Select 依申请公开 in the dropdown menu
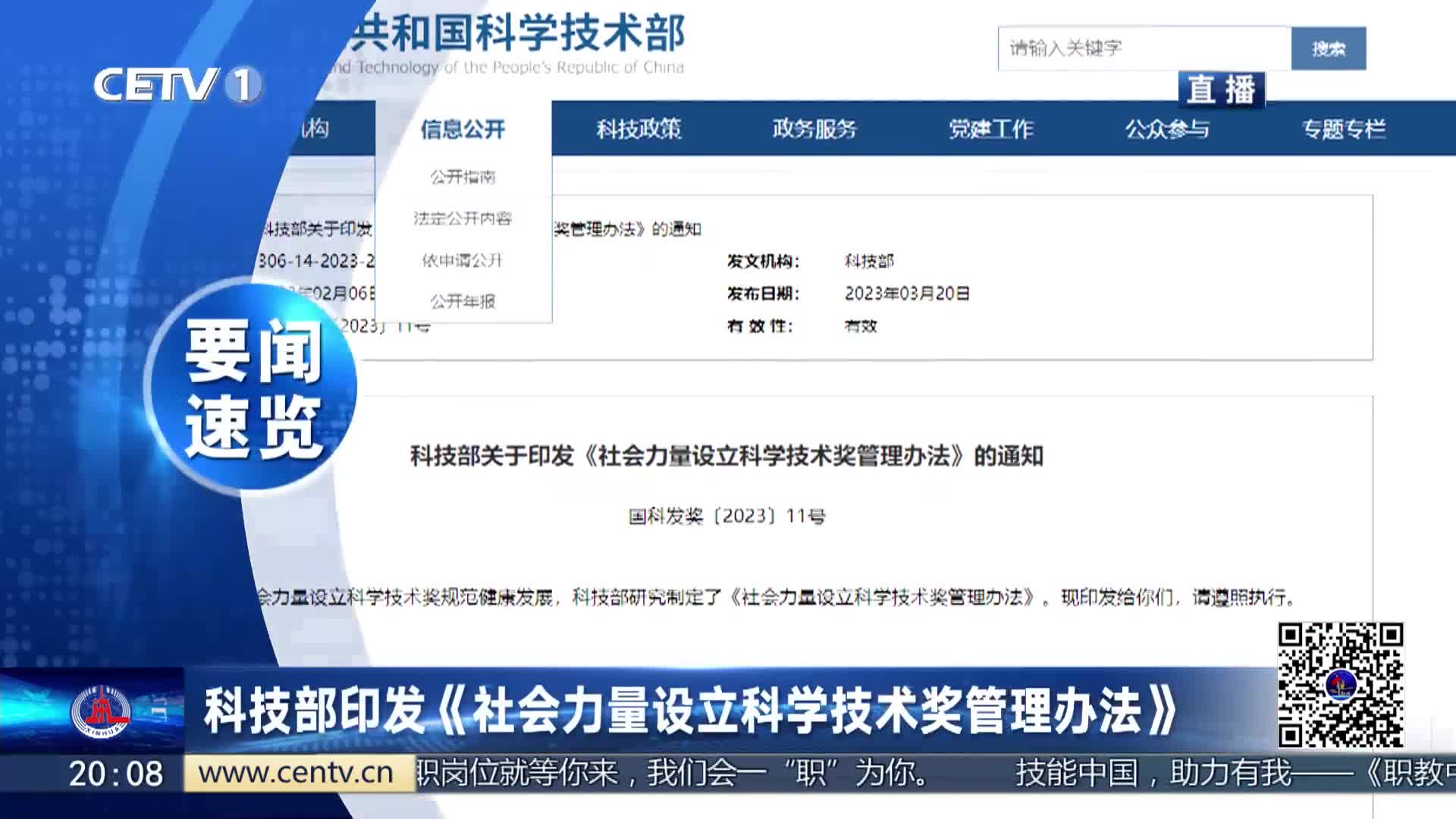1456x819 pixels. pyautogui.click(x=463, y=260)
